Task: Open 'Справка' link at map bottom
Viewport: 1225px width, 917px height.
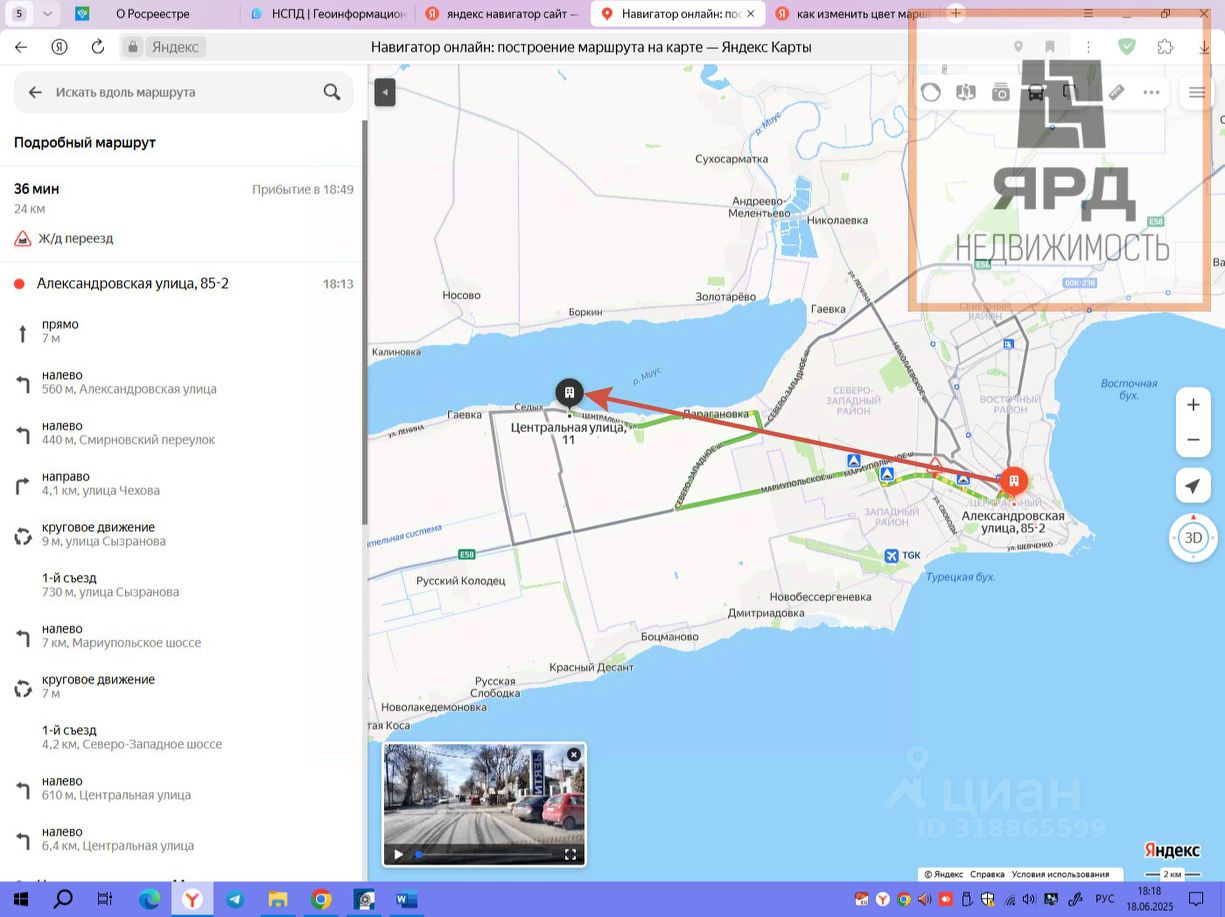Action: pos(987,874)
